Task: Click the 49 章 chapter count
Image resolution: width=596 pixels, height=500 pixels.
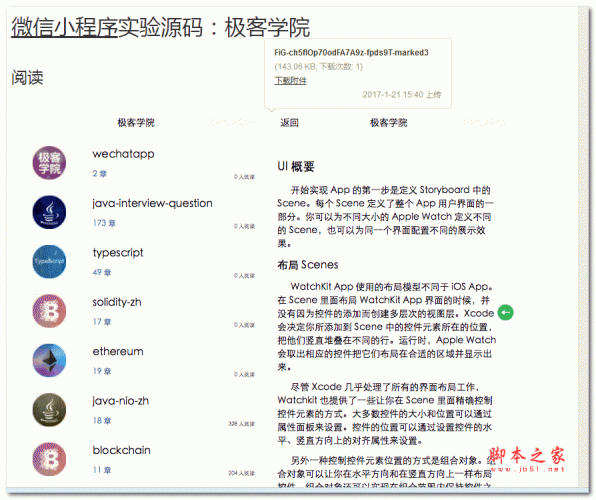Action: [x=102, y=273]
